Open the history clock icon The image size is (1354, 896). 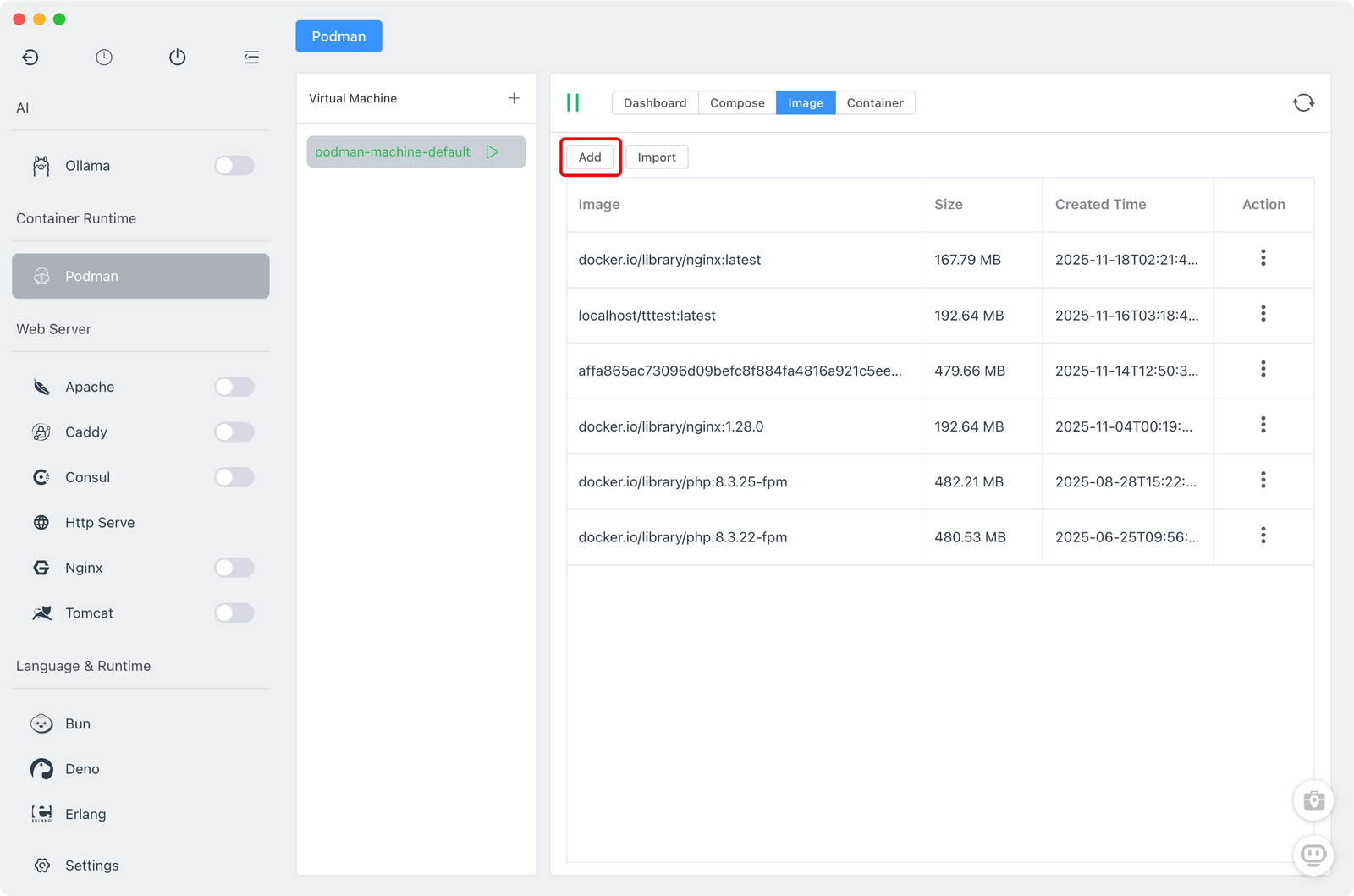click(104, 58)
